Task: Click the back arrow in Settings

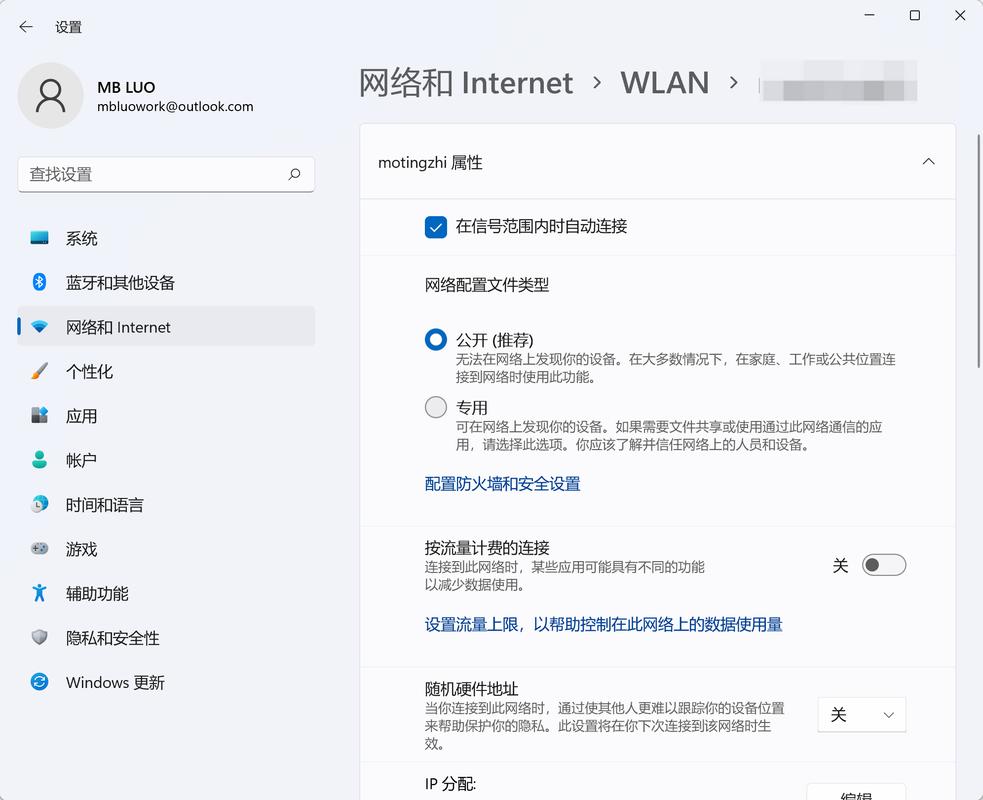Action: pos(26,27)
